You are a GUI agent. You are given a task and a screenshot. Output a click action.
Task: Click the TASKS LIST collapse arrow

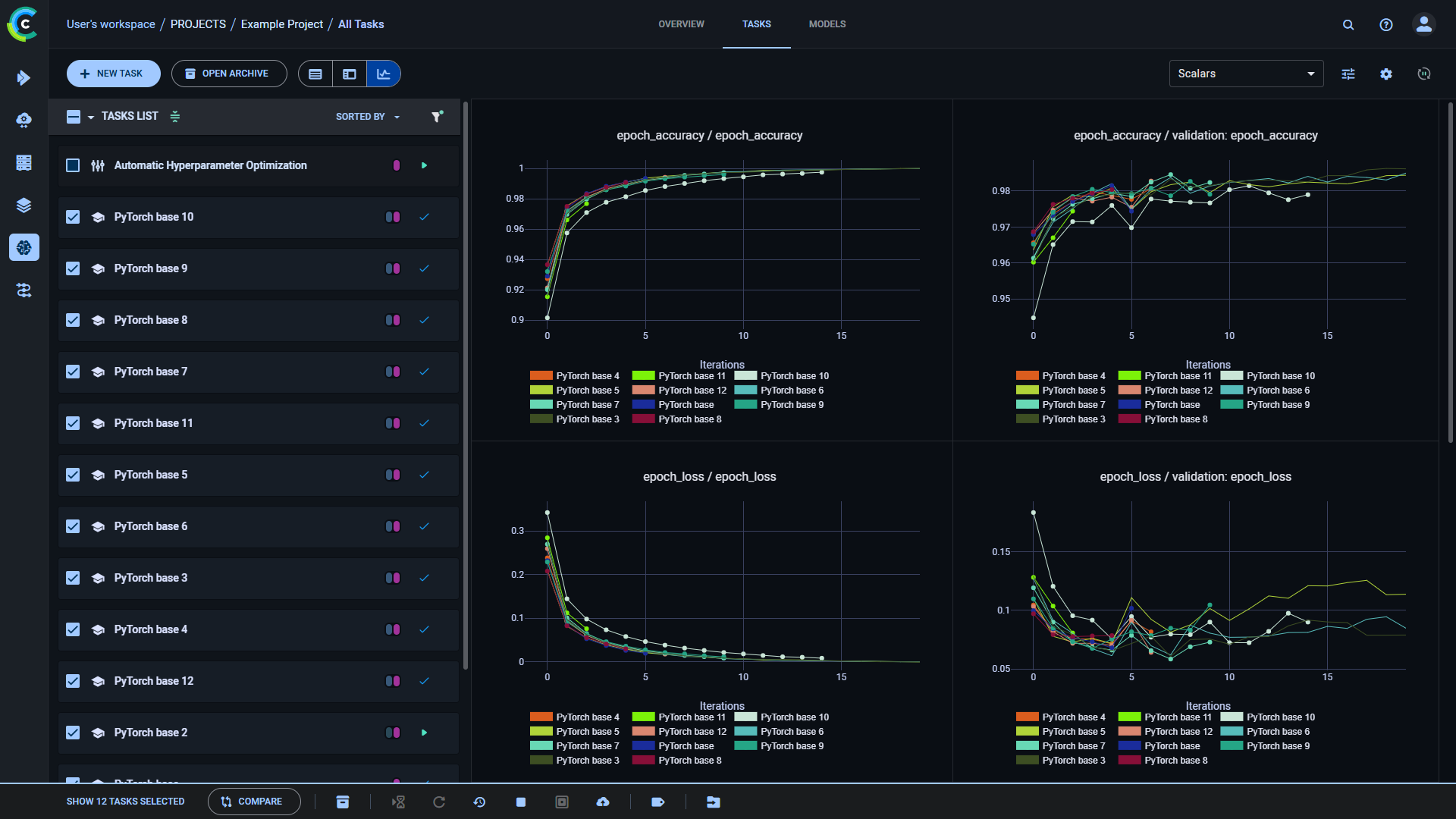(91, 117)
